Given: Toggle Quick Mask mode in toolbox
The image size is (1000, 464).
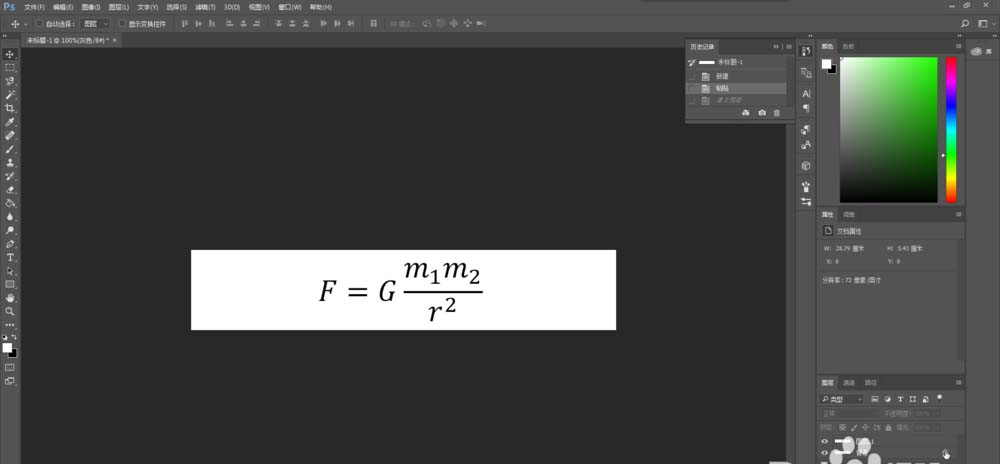Looking at the screenshot, I should [10, 367].
